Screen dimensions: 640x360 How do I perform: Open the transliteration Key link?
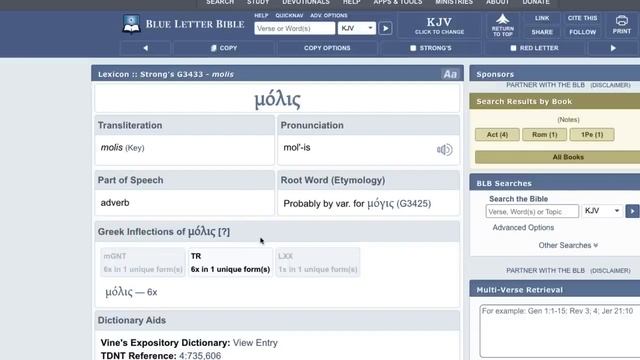(135, 148)
